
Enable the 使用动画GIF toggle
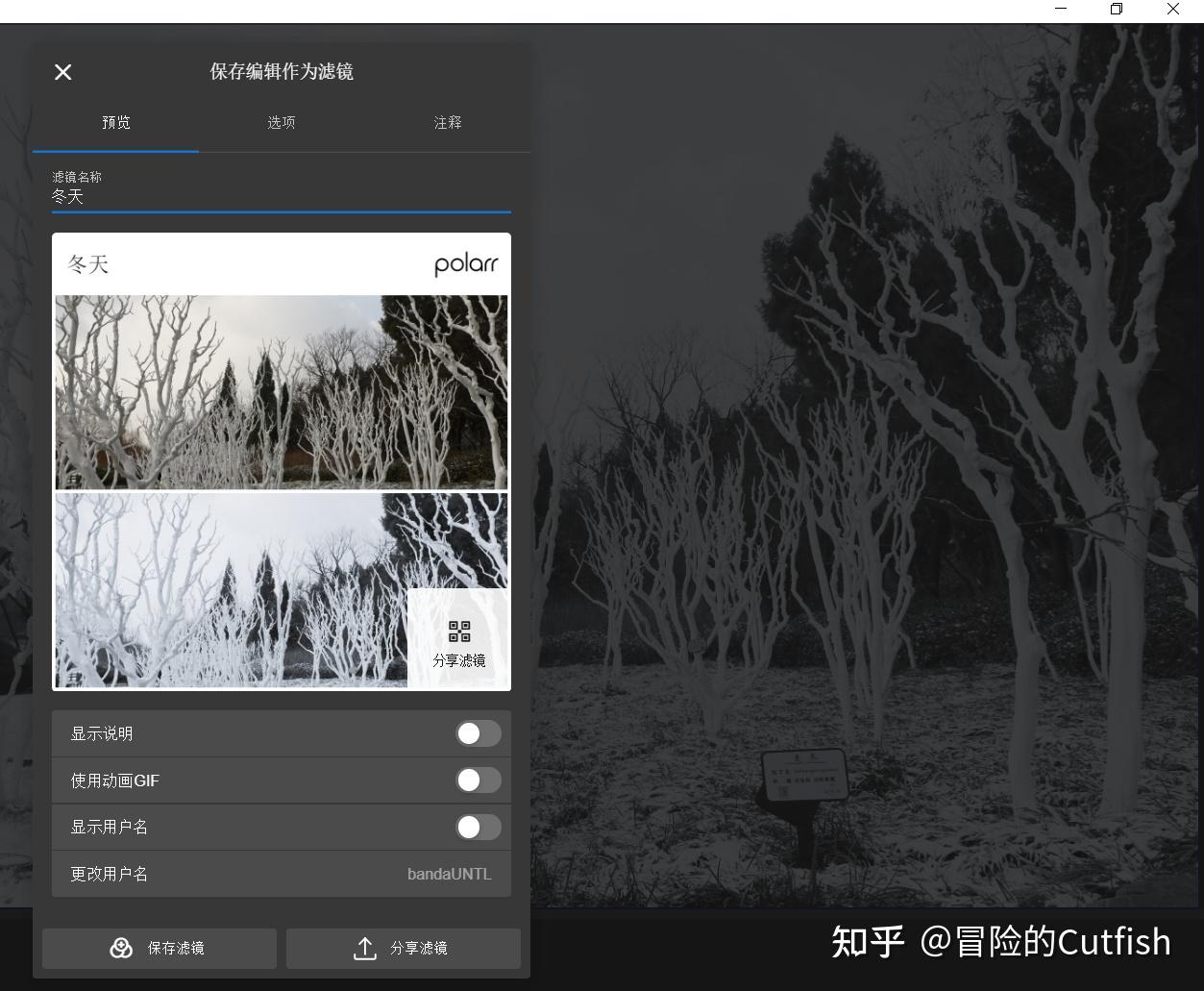478,780
